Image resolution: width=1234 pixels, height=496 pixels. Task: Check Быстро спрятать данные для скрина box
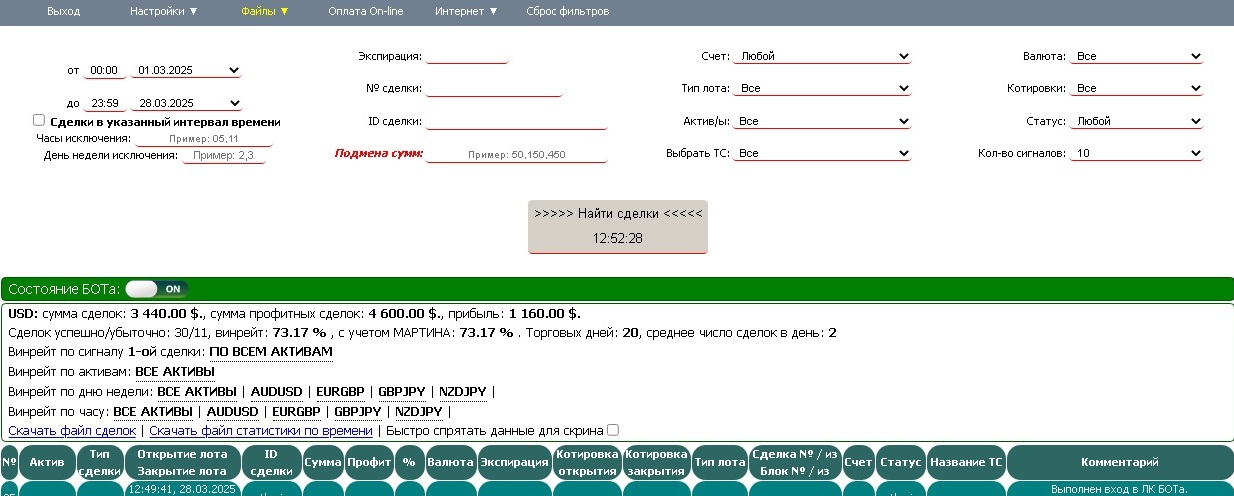coord(613,430)
